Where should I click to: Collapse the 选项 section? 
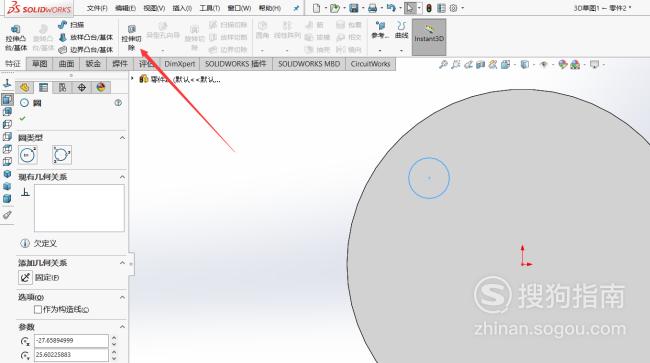coord(122,297)
